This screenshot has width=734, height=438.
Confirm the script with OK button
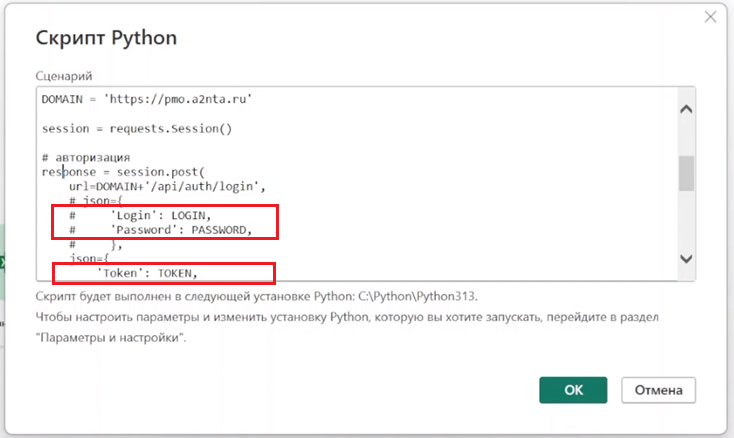[x=573, y=390]
